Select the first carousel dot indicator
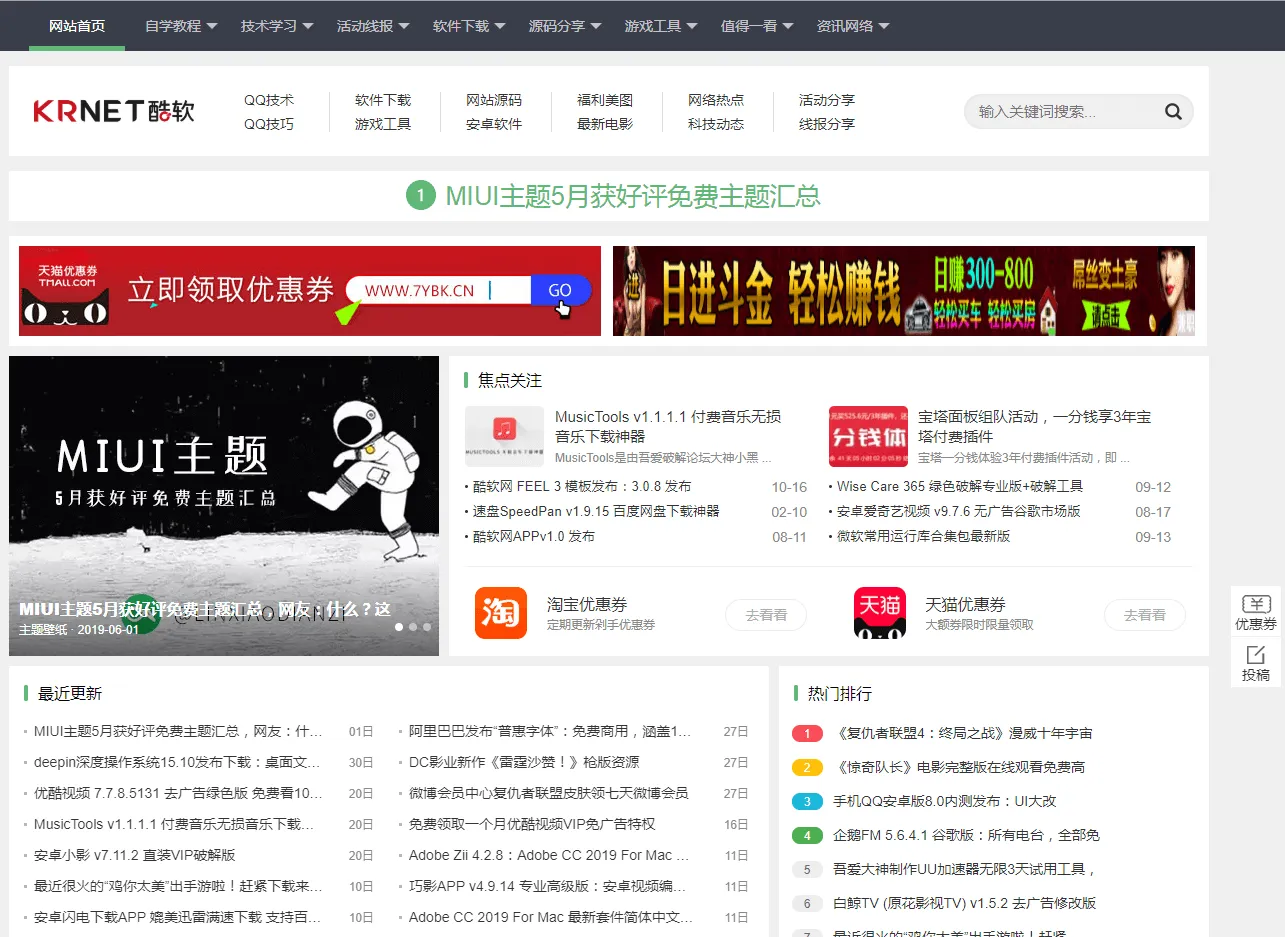 click(x=399, y=627)
